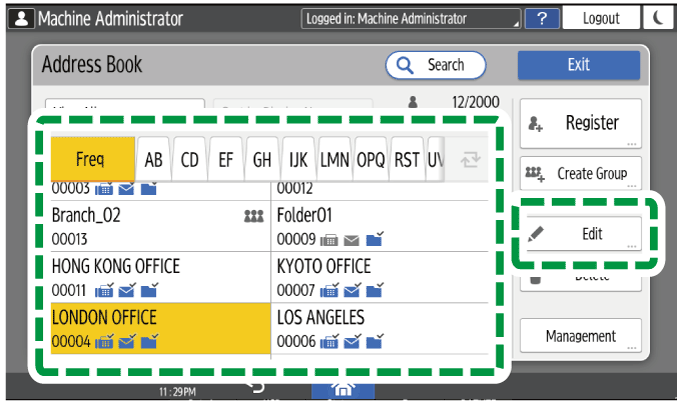The image size is (680, 404).
Task: Click the 11:29PM clock
Action: (177, 392)
